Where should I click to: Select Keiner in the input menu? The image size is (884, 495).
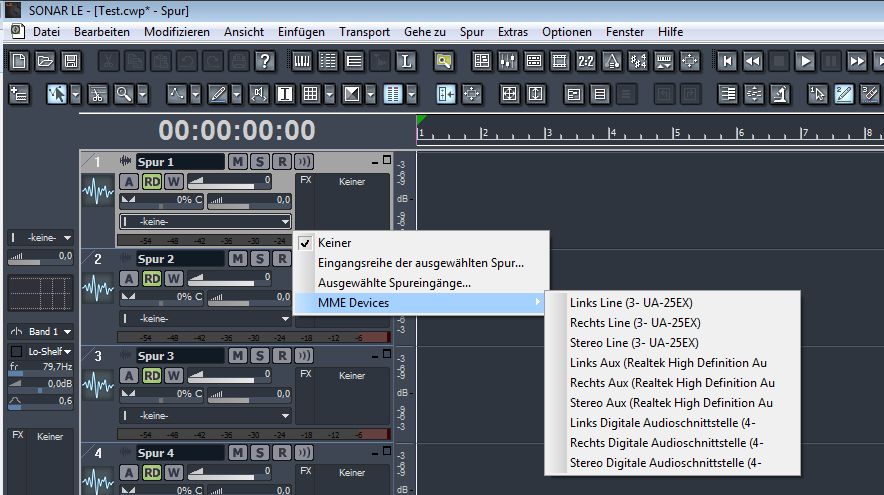pos(421,243)
